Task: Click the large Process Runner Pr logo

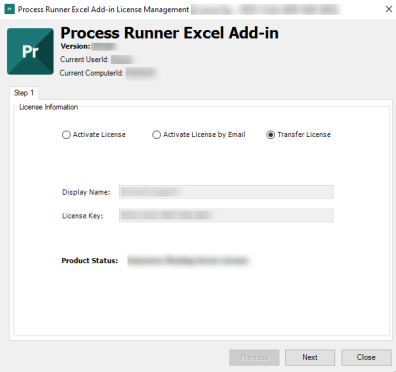Action: click(30, 51)
